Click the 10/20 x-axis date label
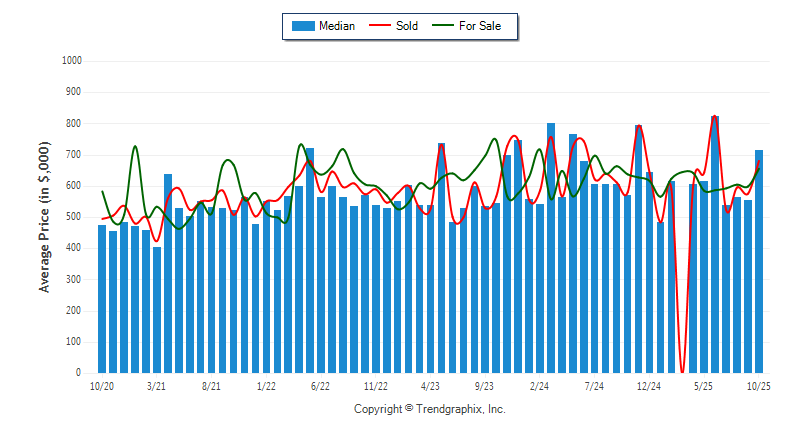Image resolution: width=800 pixels, height=434 pixels. click(102, 385)
